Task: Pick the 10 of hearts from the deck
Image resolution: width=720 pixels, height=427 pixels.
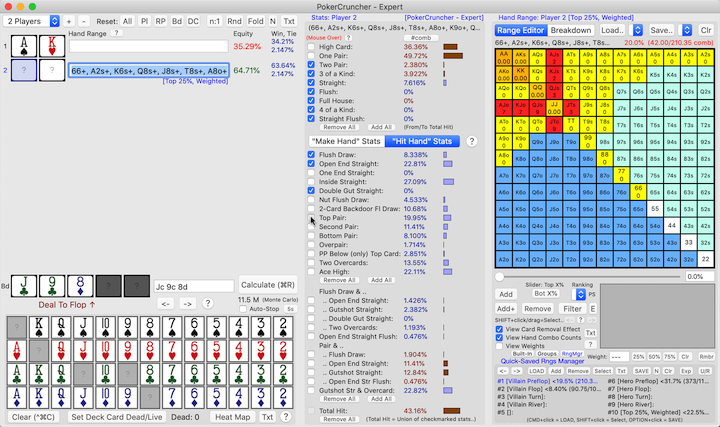Action: [x=106, y=351]
